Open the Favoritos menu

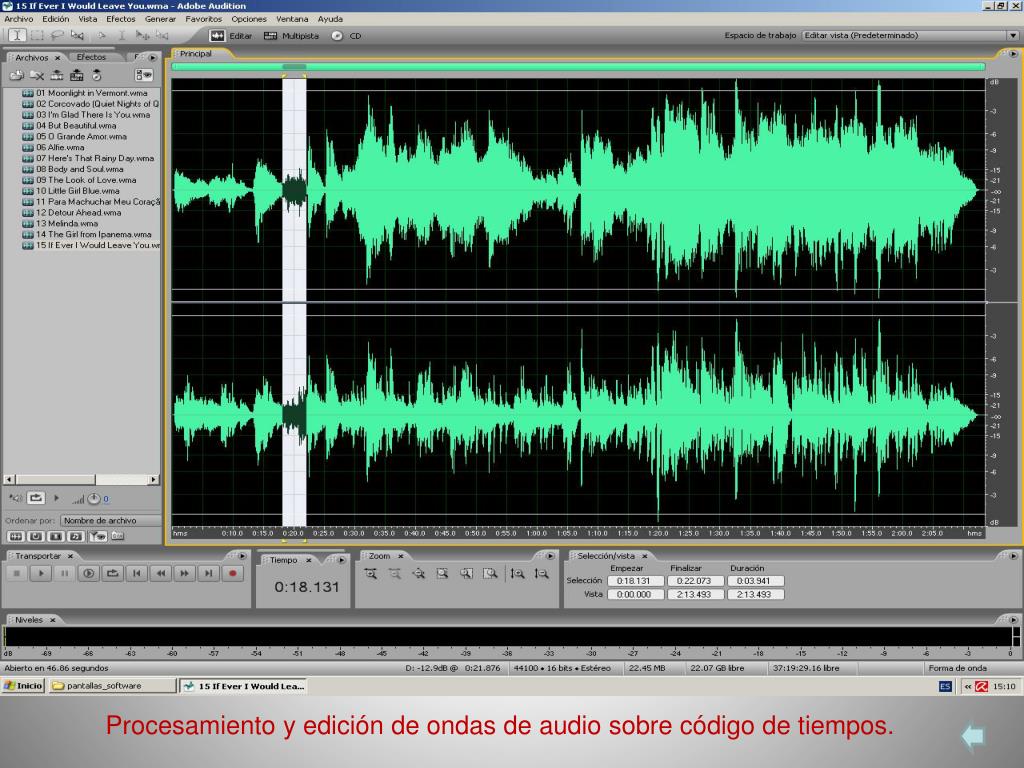point(203,19)
